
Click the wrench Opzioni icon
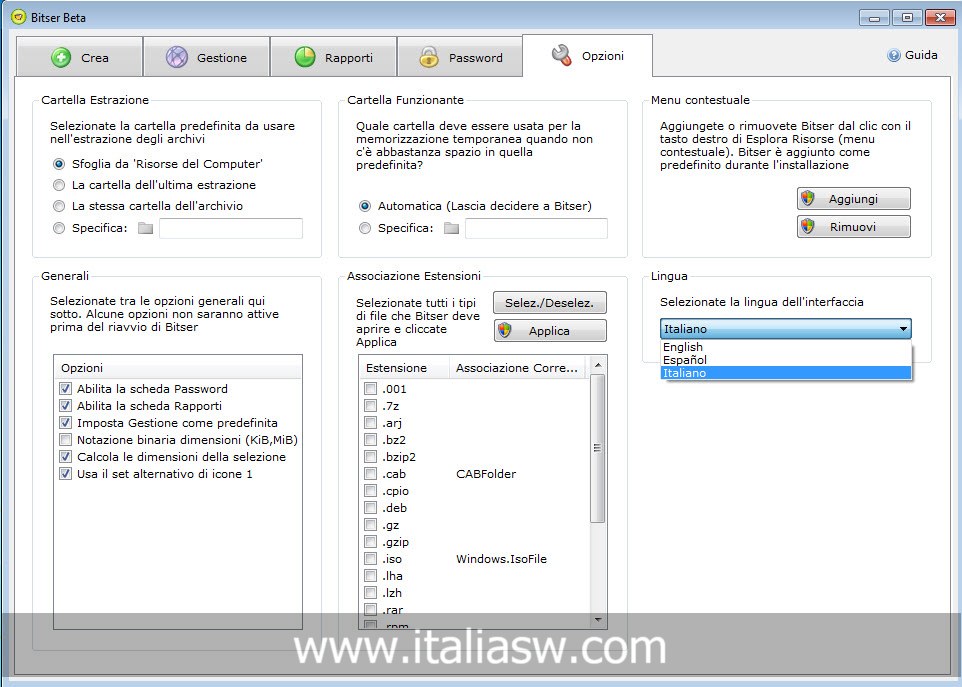click(561, 55)
